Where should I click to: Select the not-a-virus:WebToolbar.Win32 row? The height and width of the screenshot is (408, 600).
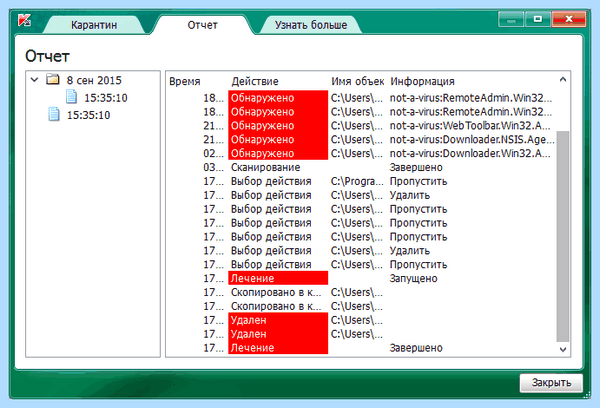click(362, 126)
